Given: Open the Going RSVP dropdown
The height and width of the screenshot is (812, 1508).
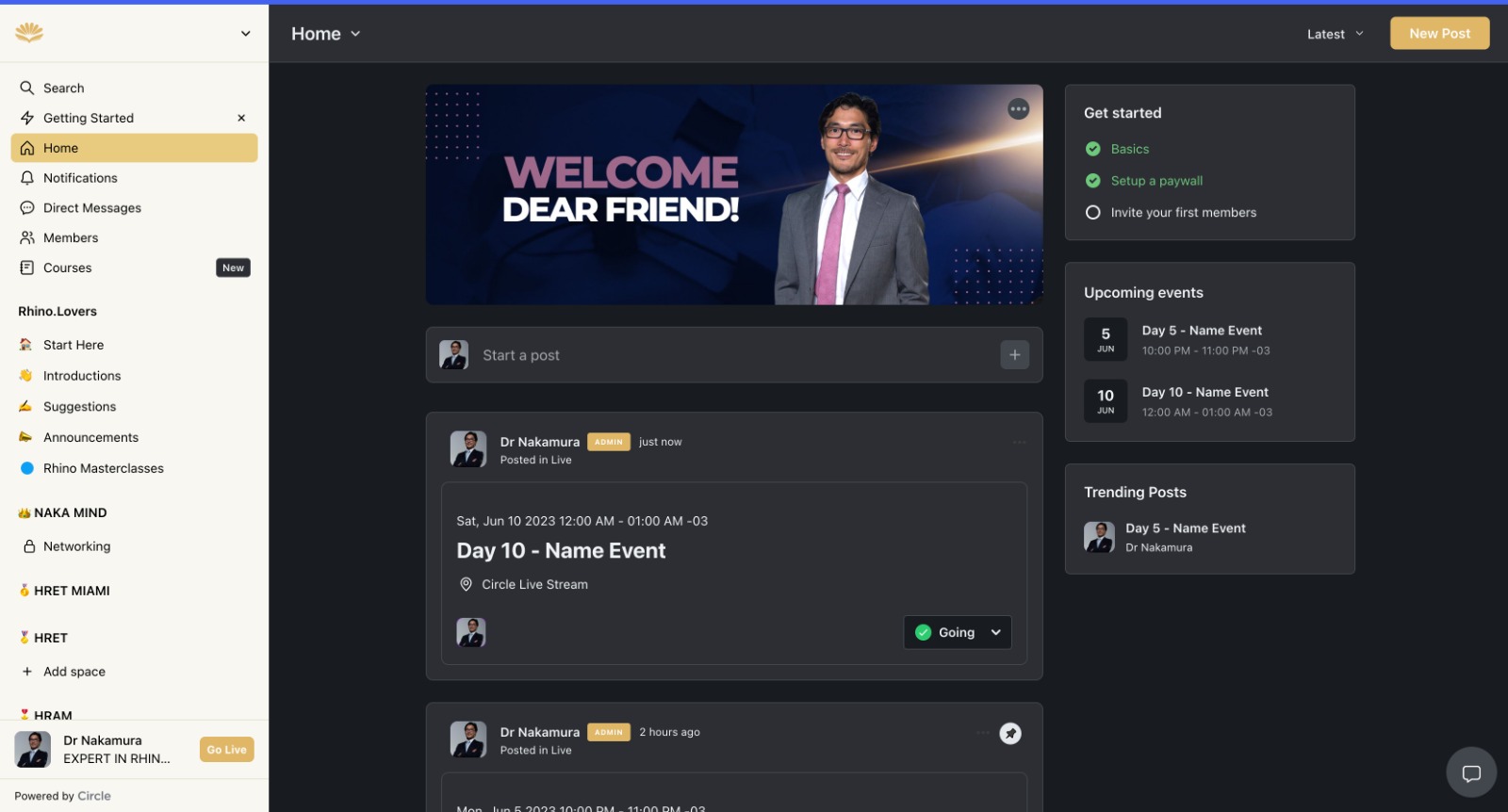Looking at the screenshot, I should point(958,633).
